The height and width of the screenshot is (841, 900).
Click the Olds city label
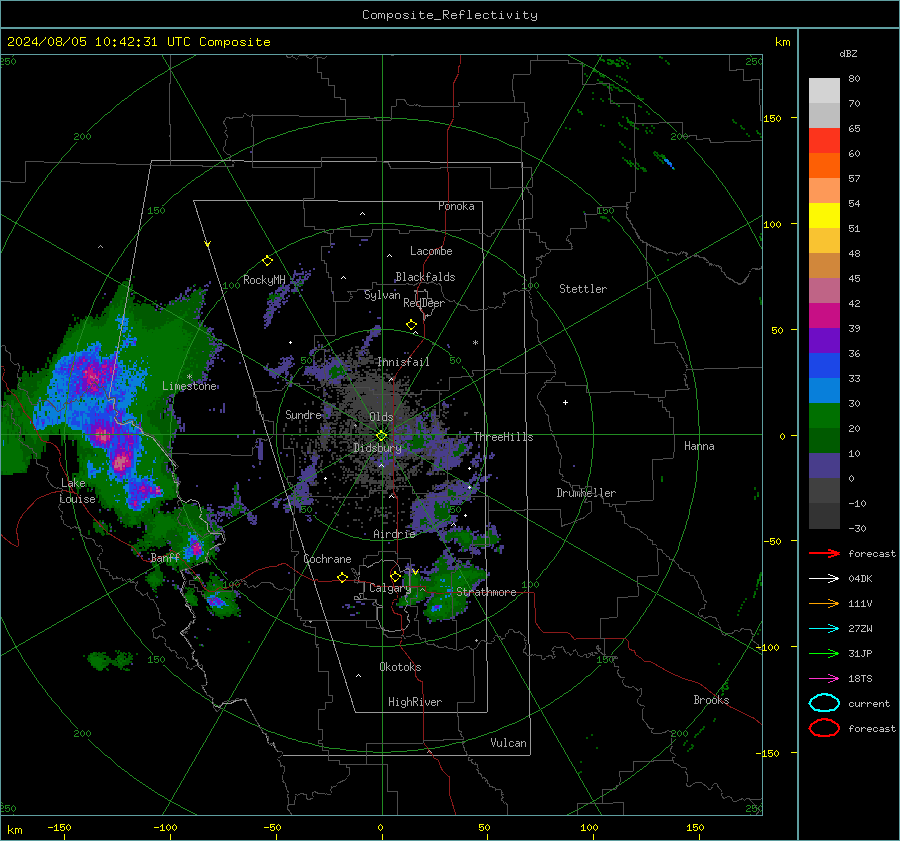[381, 417]
